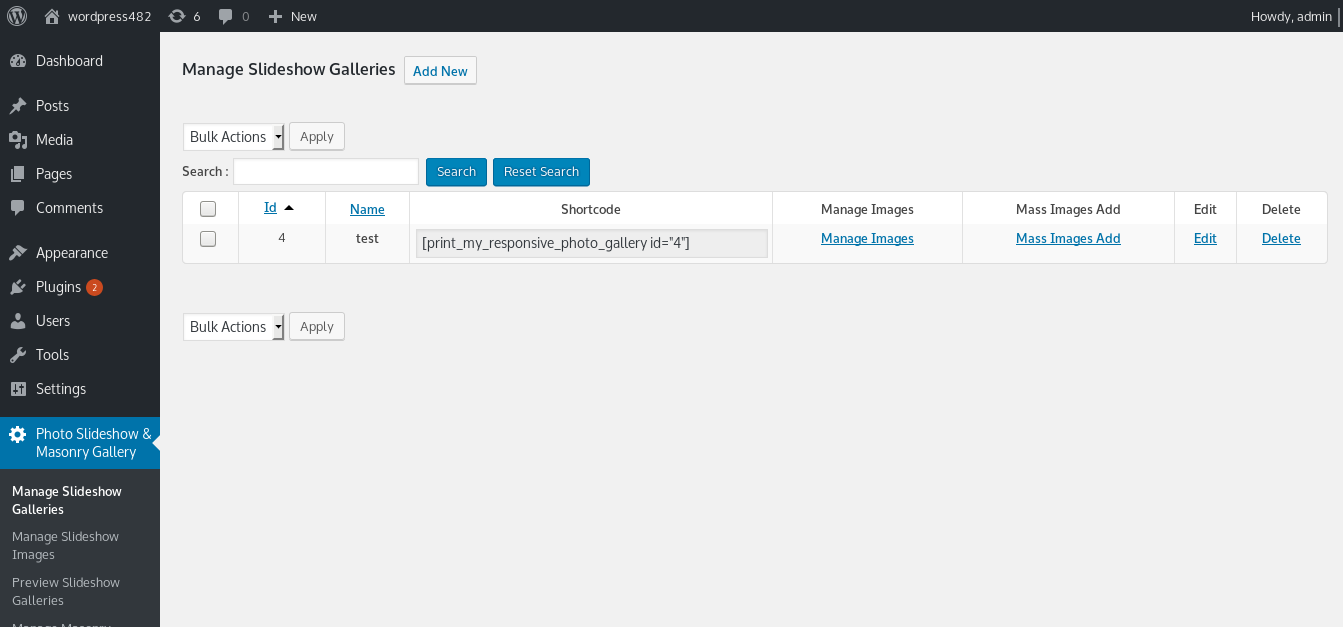Screen dimensions: 1343x627
Task: Toggle the select-all checkbox in table header
Action: tap(208, 209)
